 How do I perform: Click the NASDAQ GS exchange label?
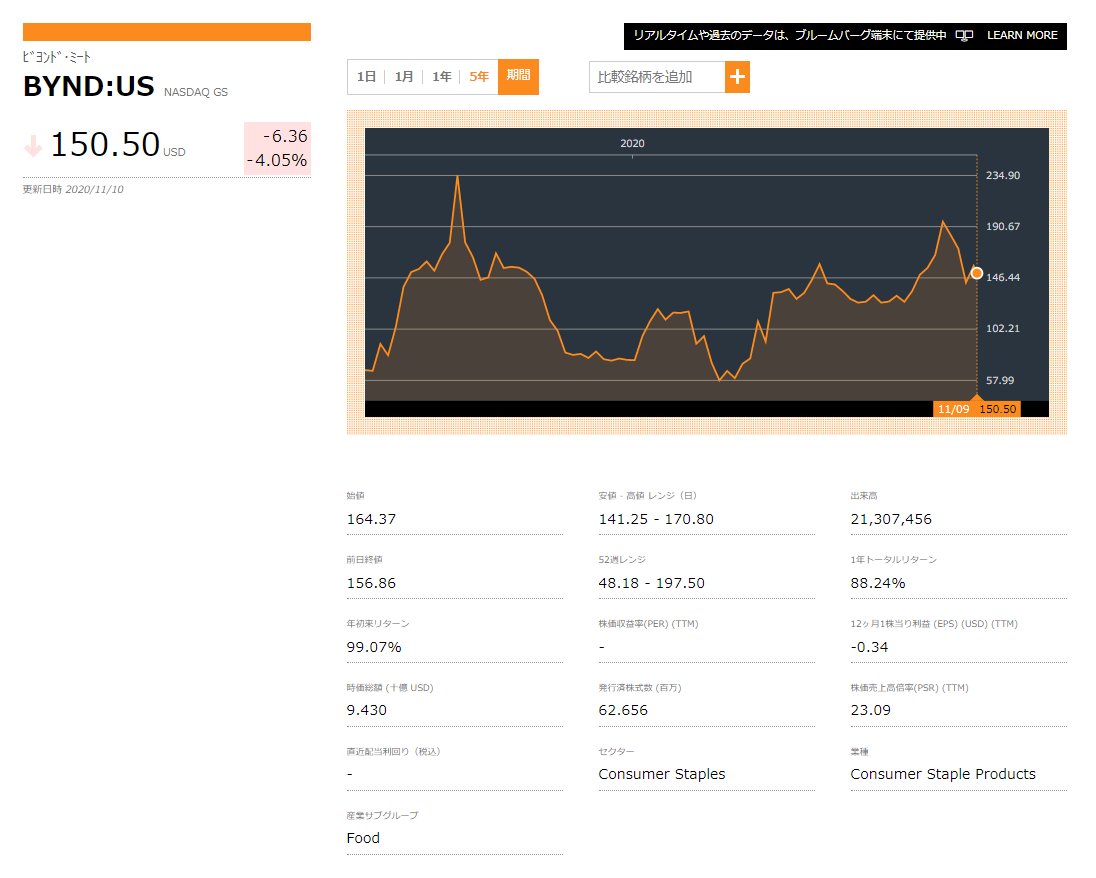[x=196, y=92]
